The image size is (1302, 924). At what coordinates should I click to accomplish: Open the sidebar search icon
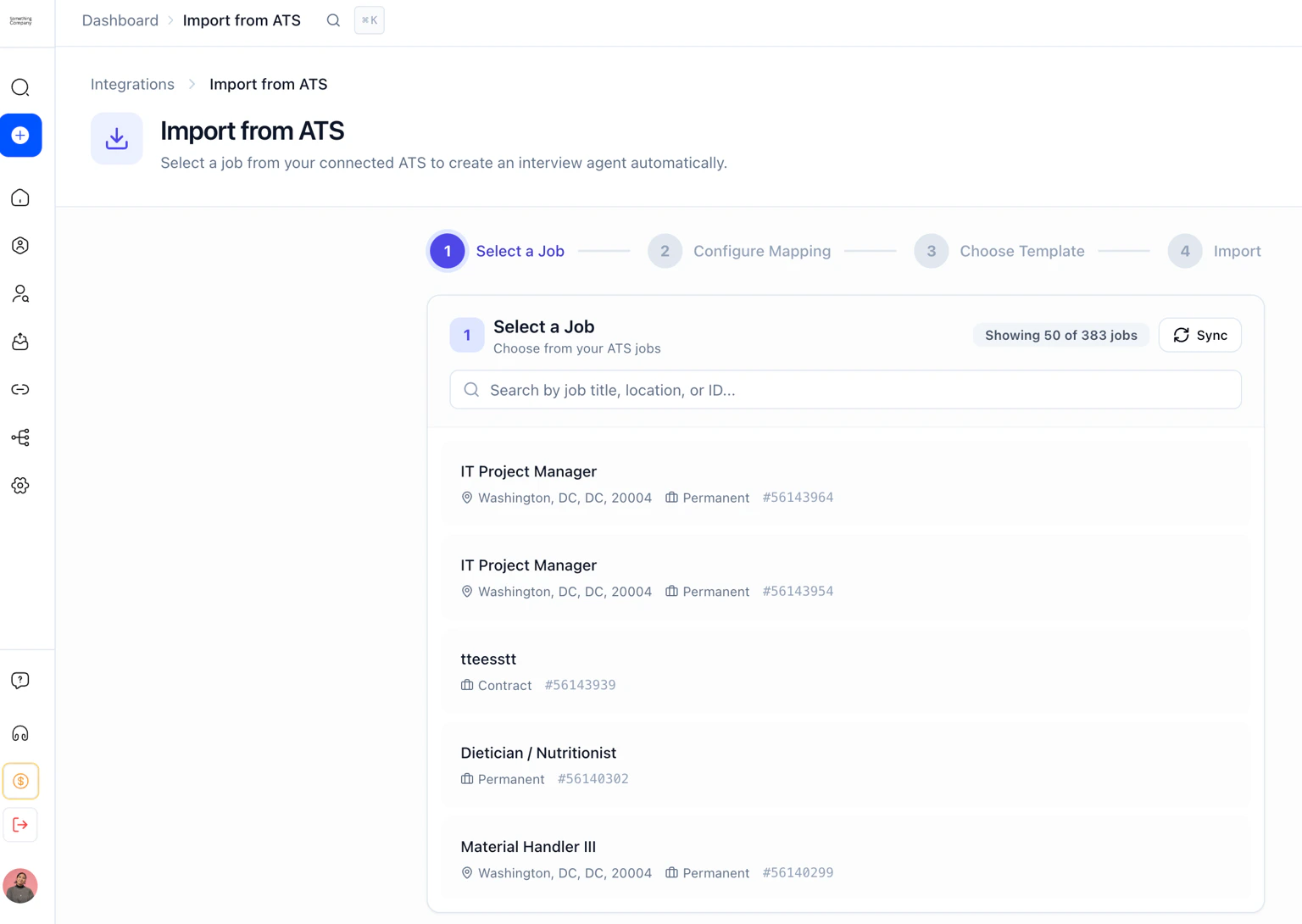coord(20,87)
